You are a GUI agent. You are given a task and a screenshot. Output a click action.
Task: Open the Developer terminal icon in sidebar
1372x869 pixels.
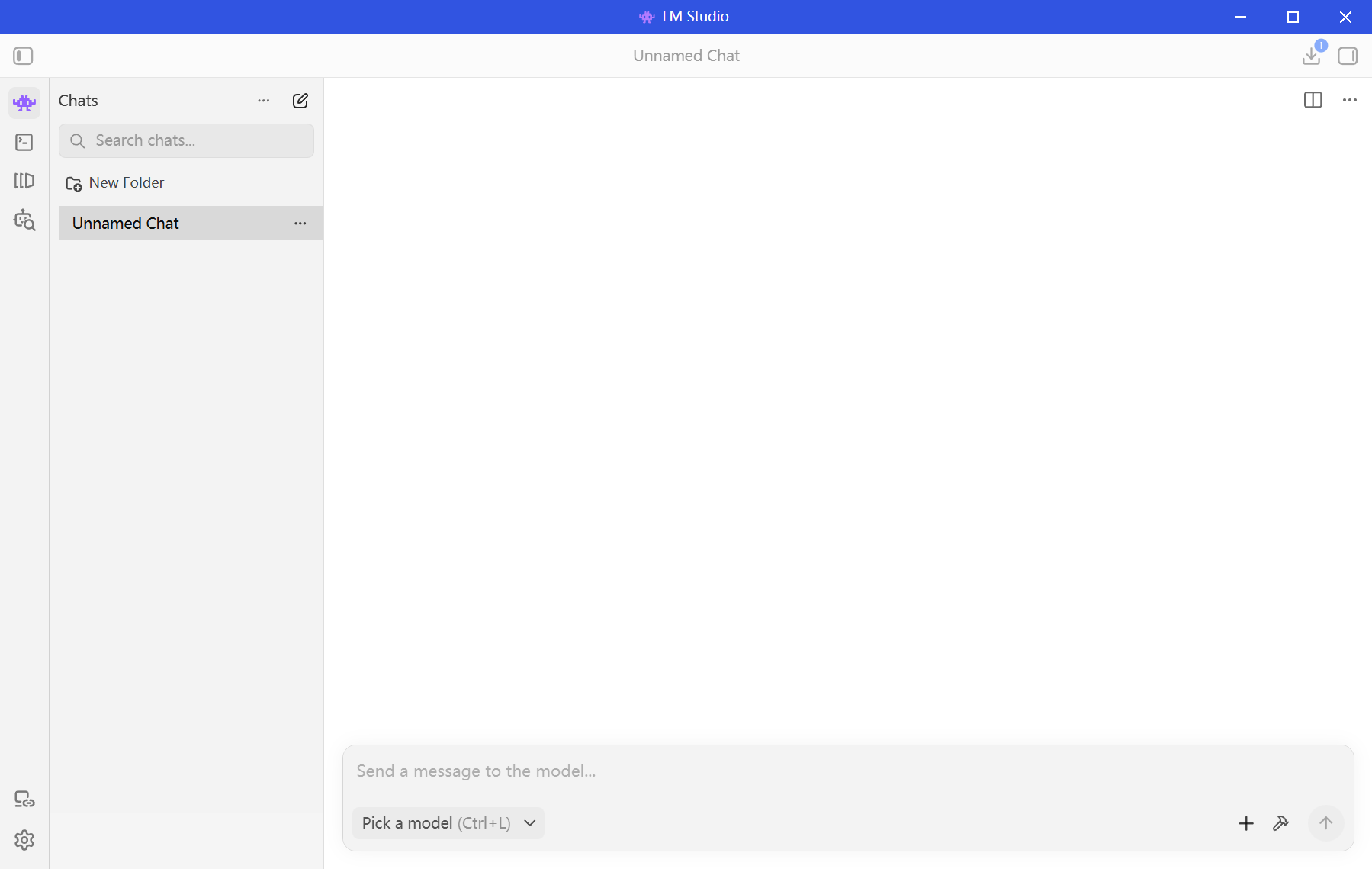[x=24, y=142]
